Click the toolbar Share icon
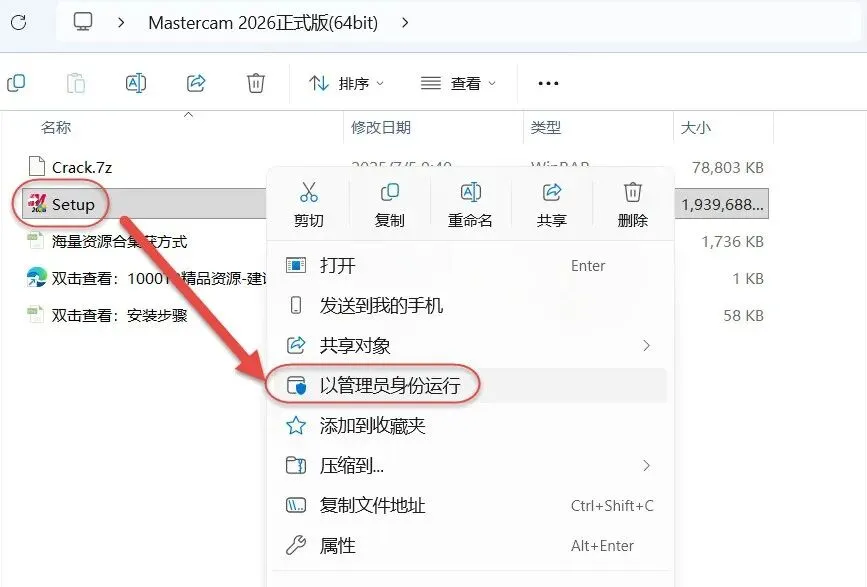 click(196, 83)
